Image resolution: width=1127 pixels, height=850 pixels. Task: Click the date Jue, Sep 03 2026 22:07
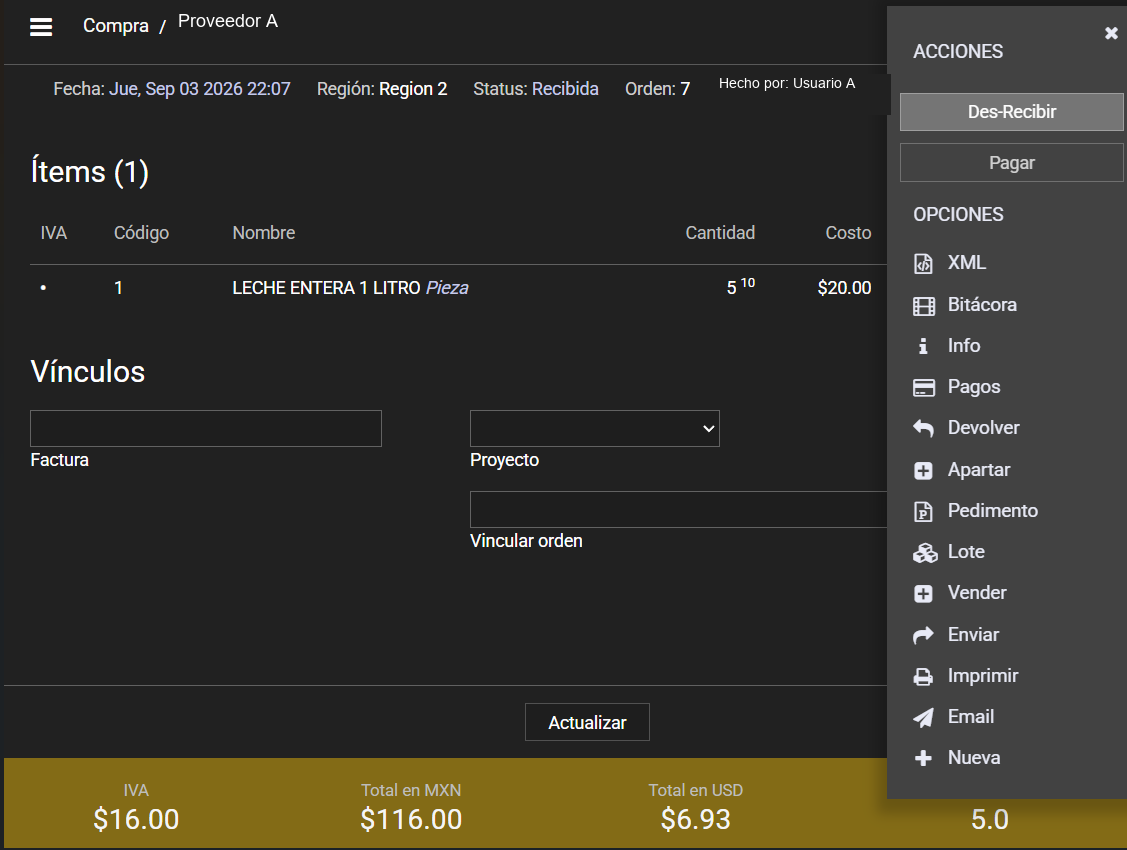(200, 89)
